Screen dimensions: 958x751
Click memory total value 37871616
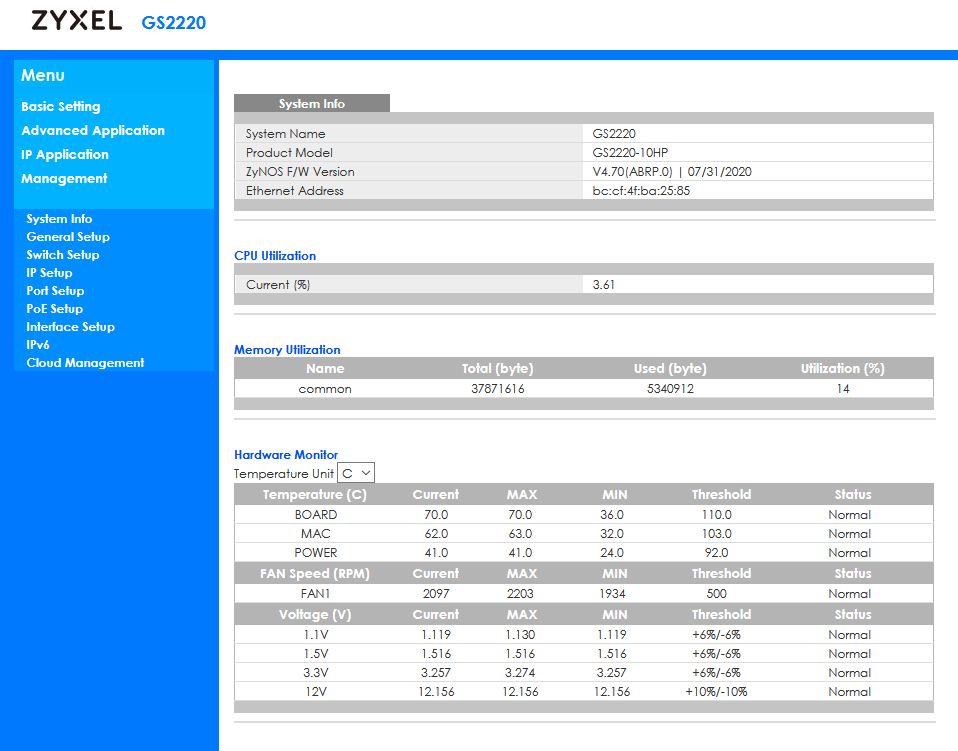click(x=497, y=389)
